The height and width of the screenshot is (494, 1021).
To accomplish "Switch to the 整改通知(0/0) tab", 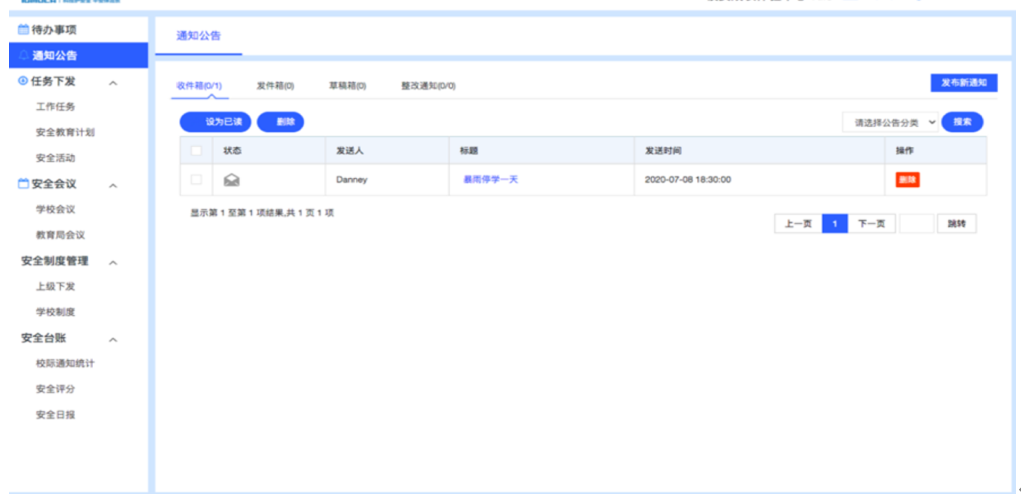I will (x=428, y=86).
